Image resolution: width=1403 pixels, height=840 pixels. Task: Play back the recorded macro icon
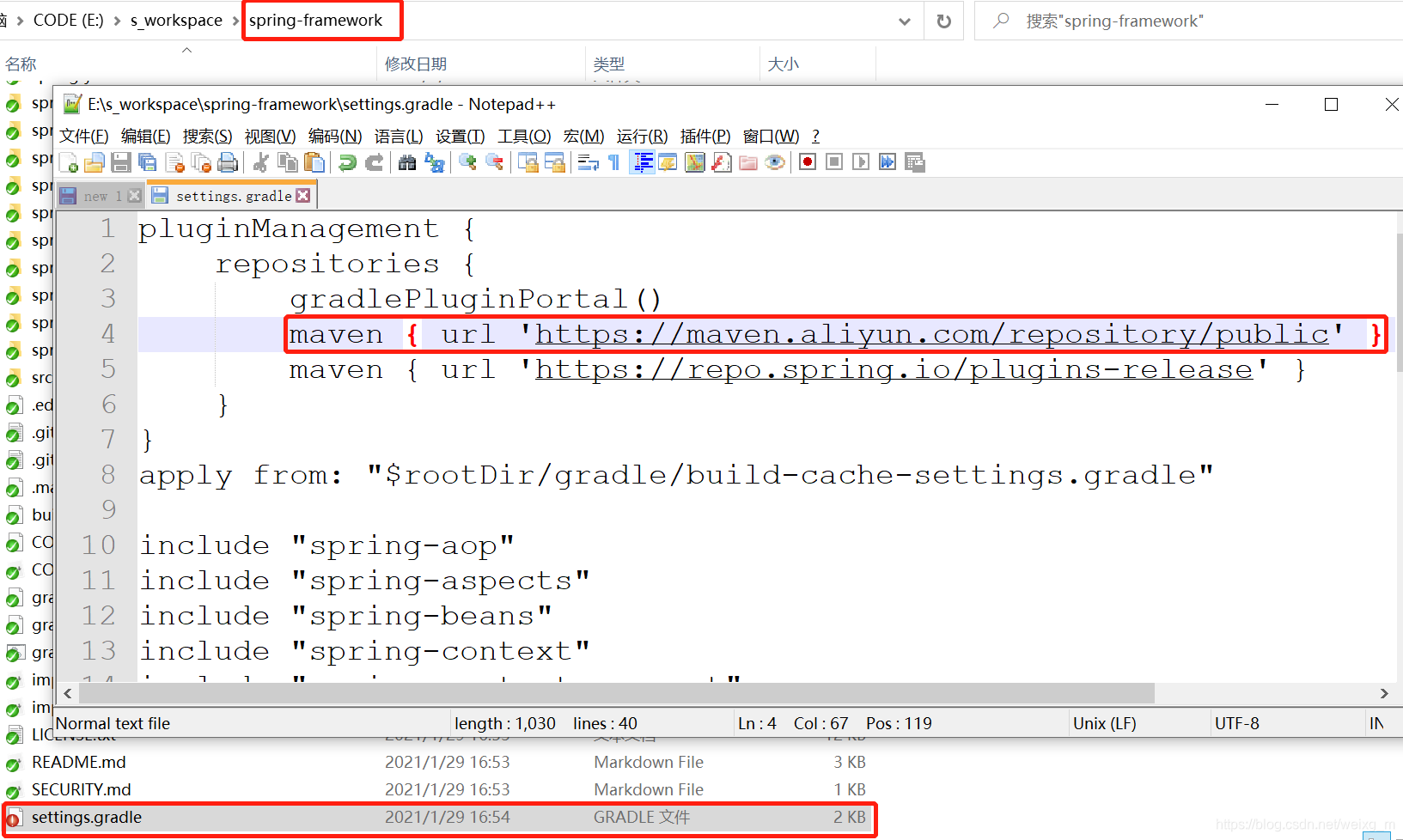861,162
